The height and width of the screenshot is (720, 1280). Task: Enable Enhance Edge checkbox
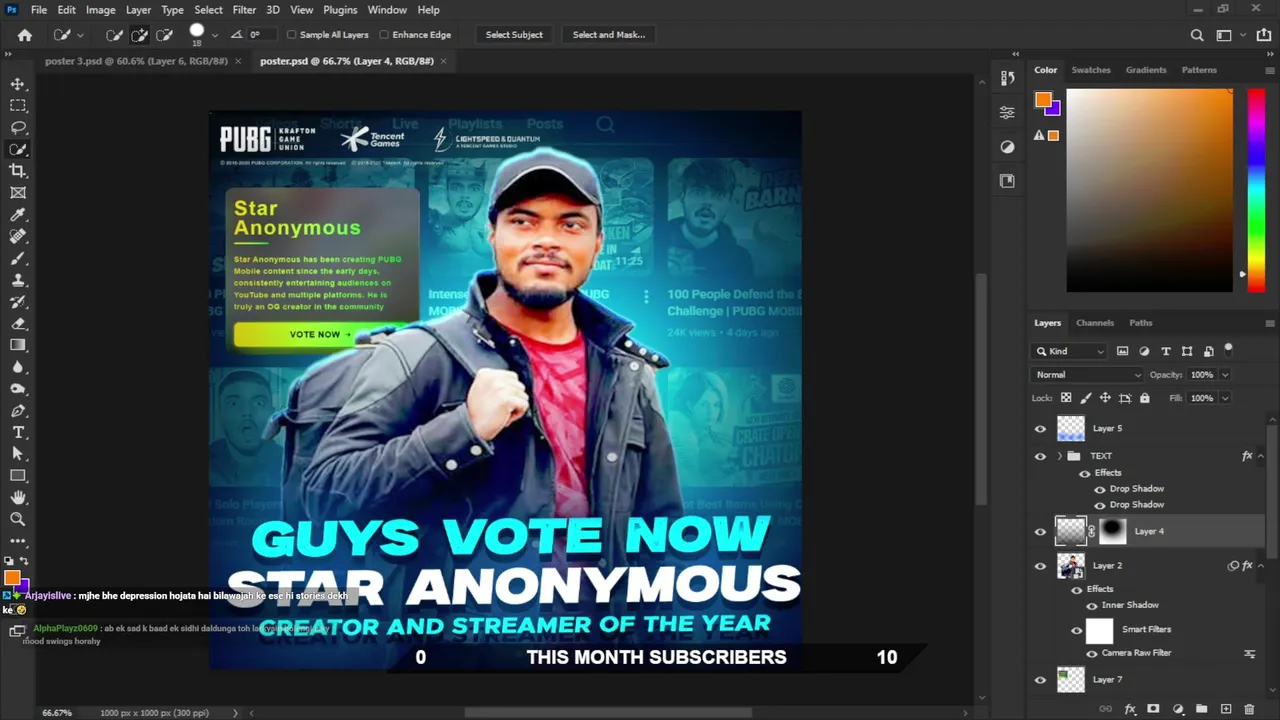(384, 35)
